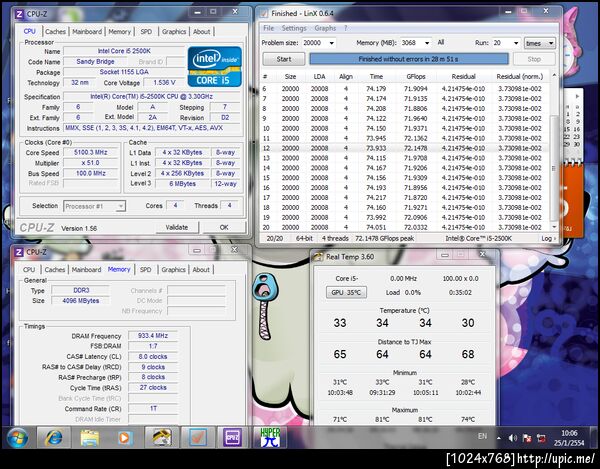The width and height of the screenshot is (600, 469).
Task: Open the times unit dropdown in LinX
Action: [540, 43]
